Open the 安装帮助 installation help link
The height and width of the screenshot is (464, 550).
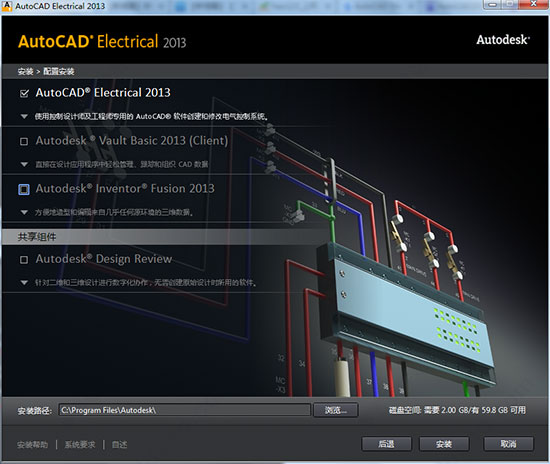pyautogui.click(x=32, y=445)
